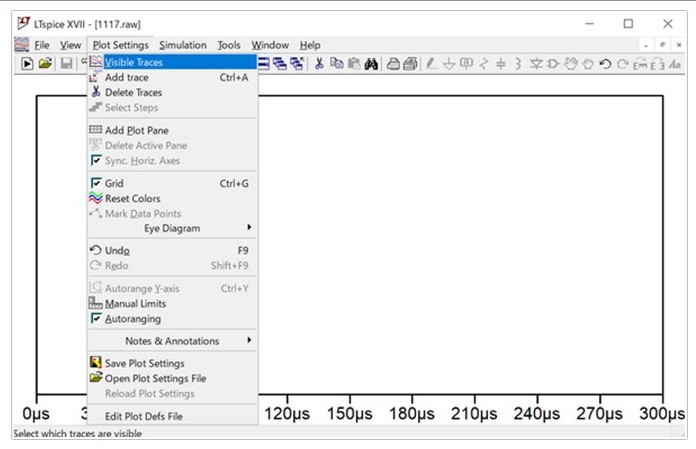696x449 pixels.
Task: Click the 300µs axis label
Action: click(662, 414)
